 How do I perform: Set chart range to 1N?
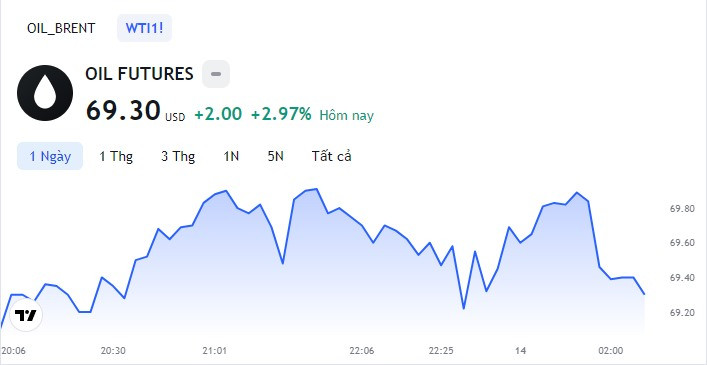click(x=231, y=156)
